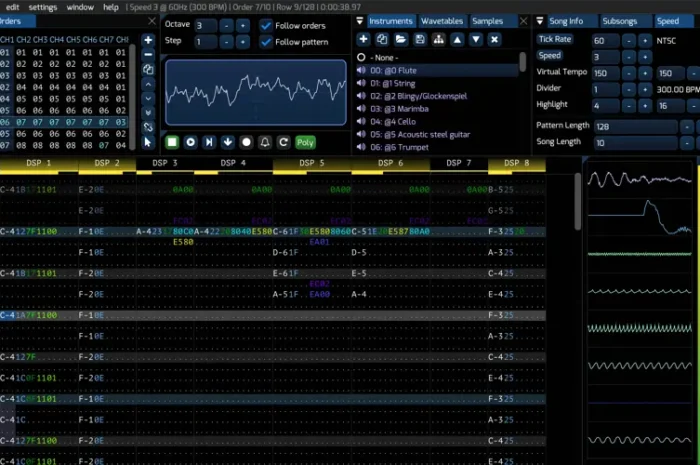
Task: Select the 06: @6 Trumpet instrument
Action: pos(438,147)
